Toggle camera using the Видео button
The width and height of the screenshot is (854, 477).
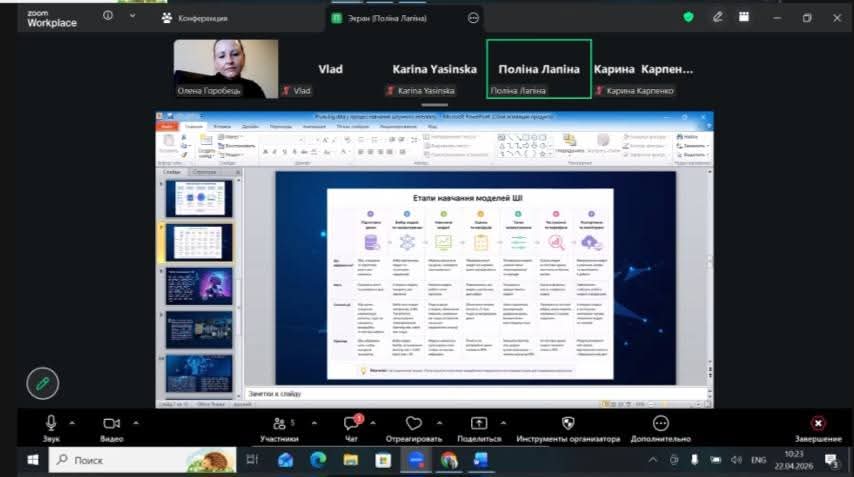coord(111,424)
